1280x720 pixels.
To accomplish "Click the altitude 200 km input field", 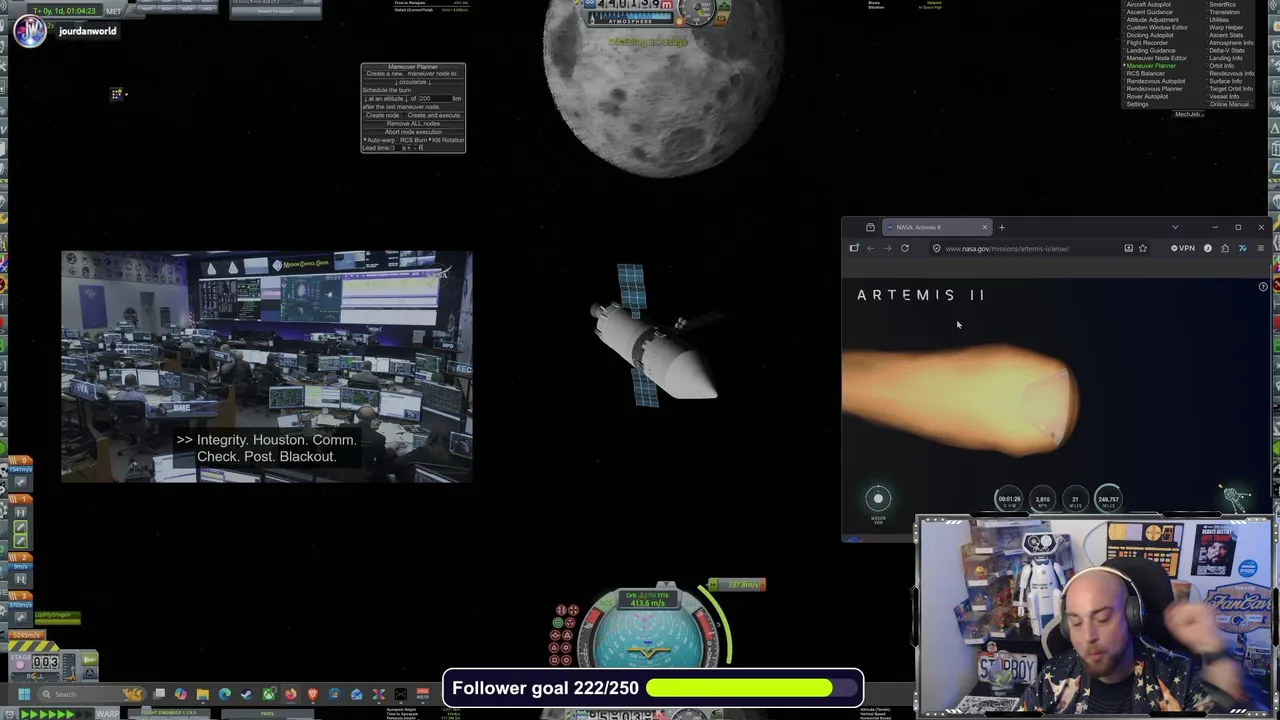I will [x=436, y=99].
